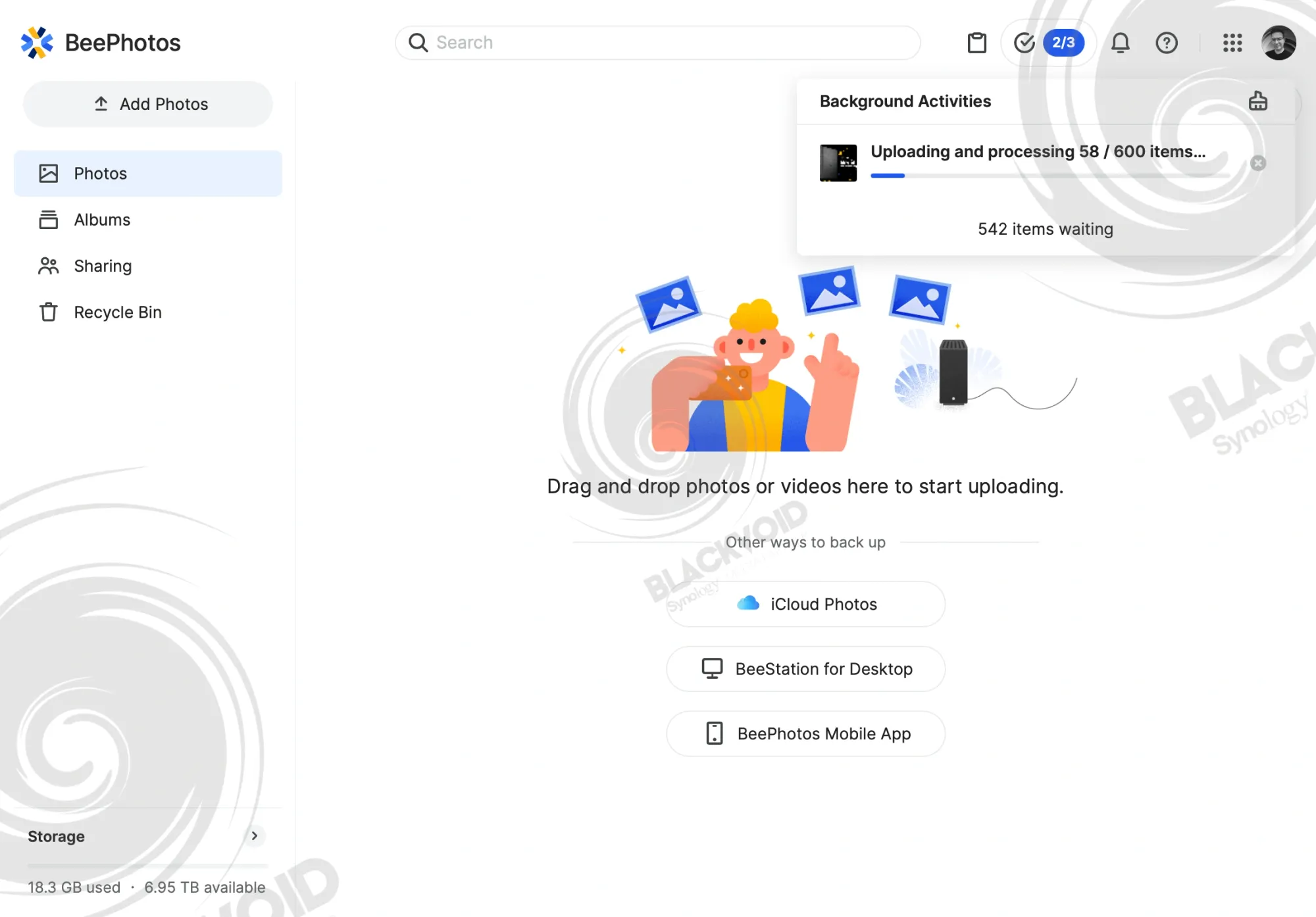Click the Recycle Bin trash icon
1316x917 pixels.
(x=48, y=312)
